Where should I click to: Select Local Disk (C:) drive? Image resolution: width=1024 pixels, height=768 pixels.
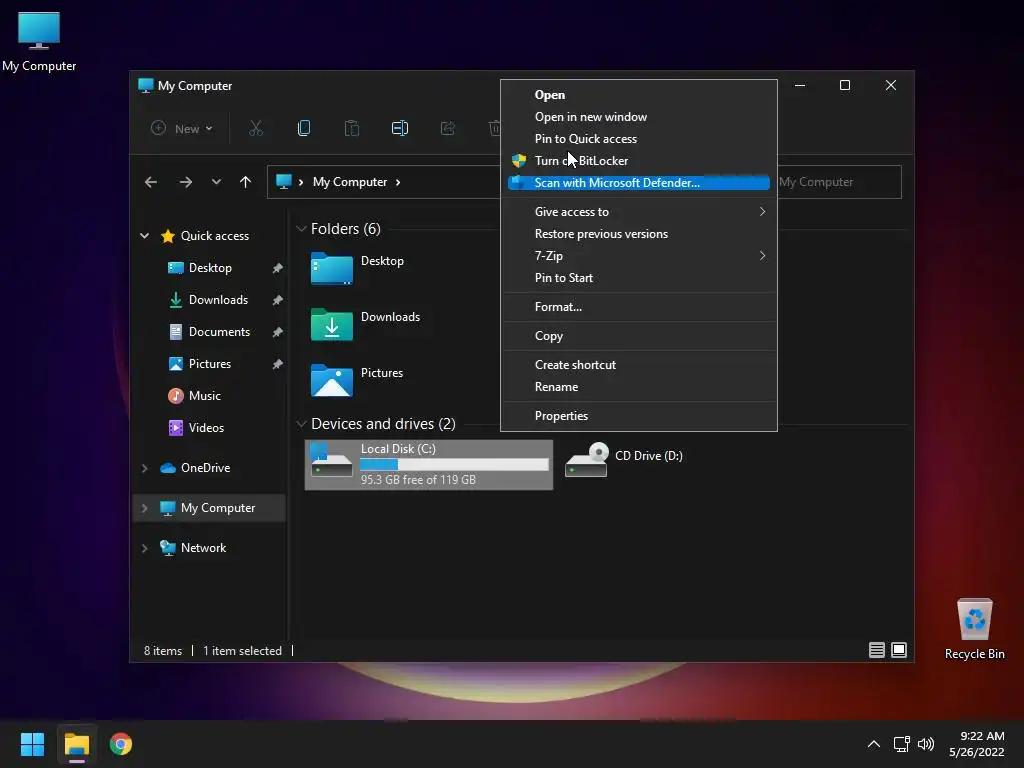pos(429,464)
